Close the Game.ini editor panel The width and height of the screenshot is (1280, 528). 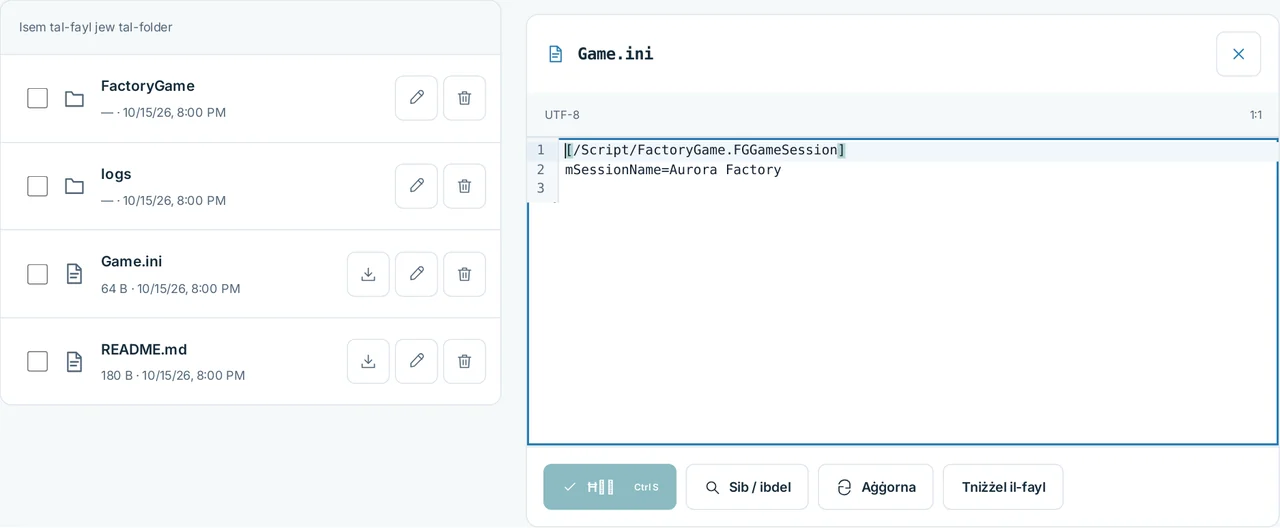[1238, 54]
